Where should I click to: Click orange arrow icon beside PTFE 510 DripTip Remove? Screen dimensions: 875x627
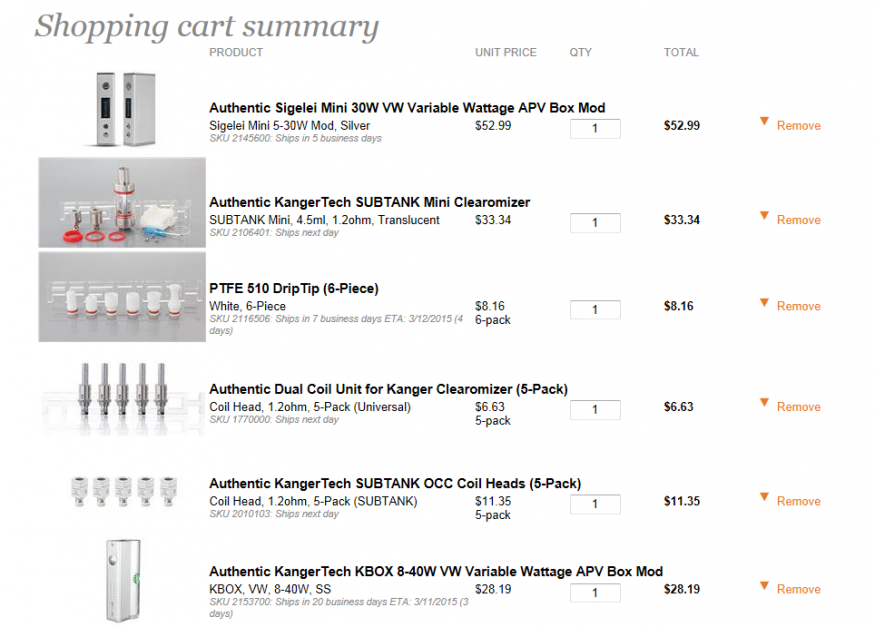coord(764,303)
